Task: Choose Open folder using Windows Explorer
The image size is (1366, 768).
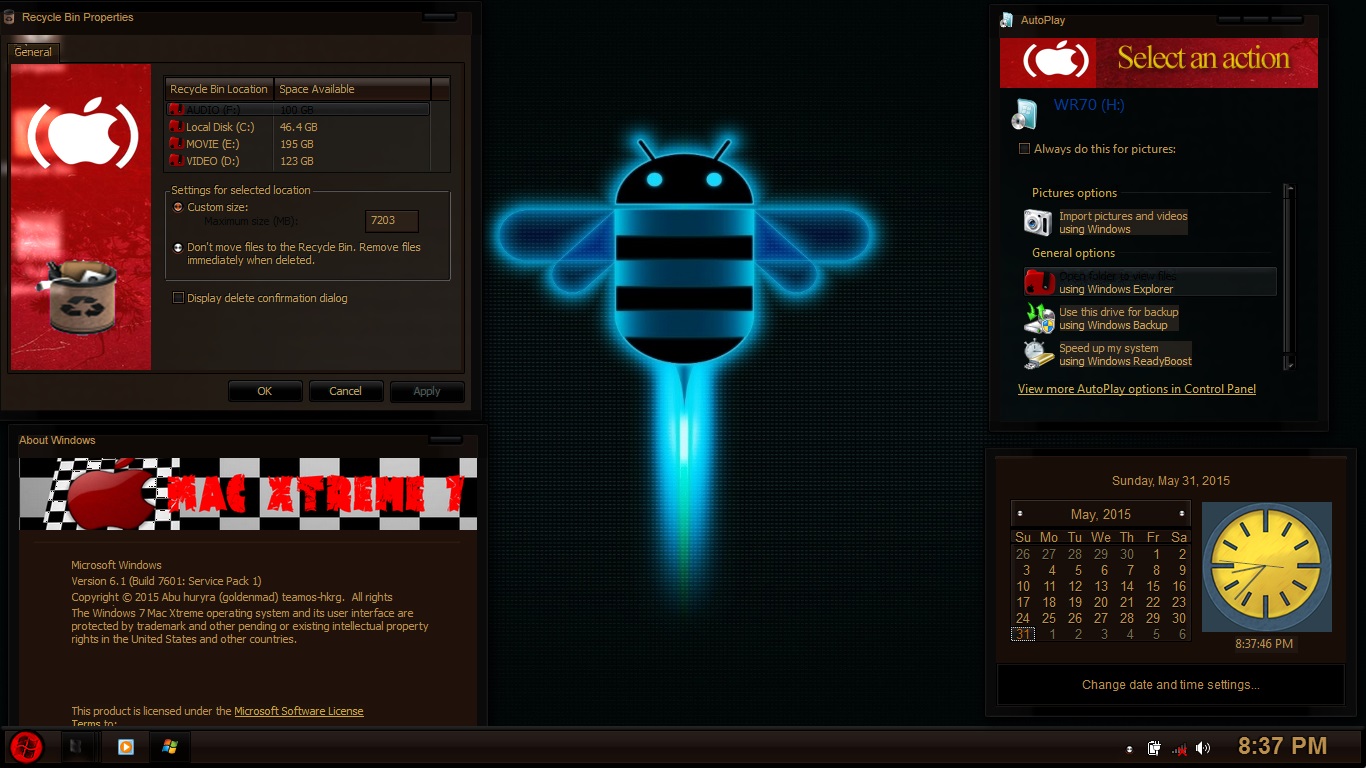Action: [1150, 282]
